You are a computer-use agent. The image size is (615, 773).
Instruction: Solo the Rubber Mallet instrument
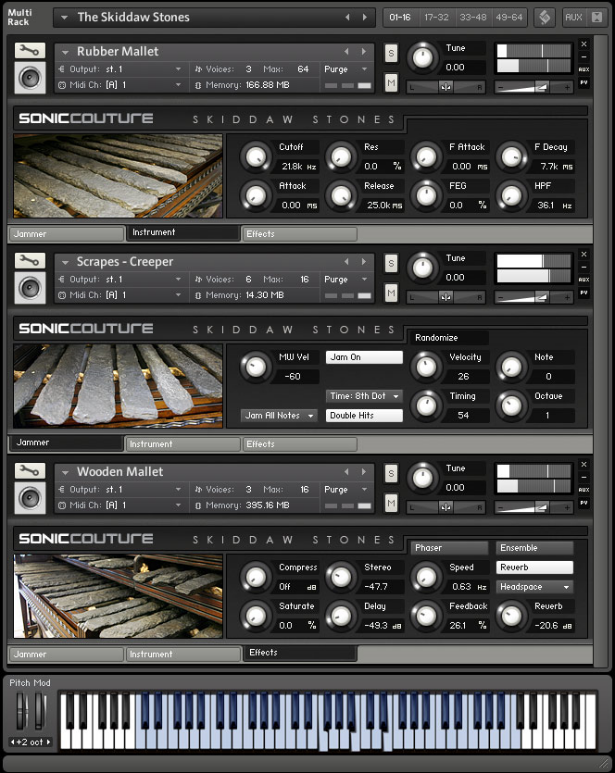coord(391,53)
